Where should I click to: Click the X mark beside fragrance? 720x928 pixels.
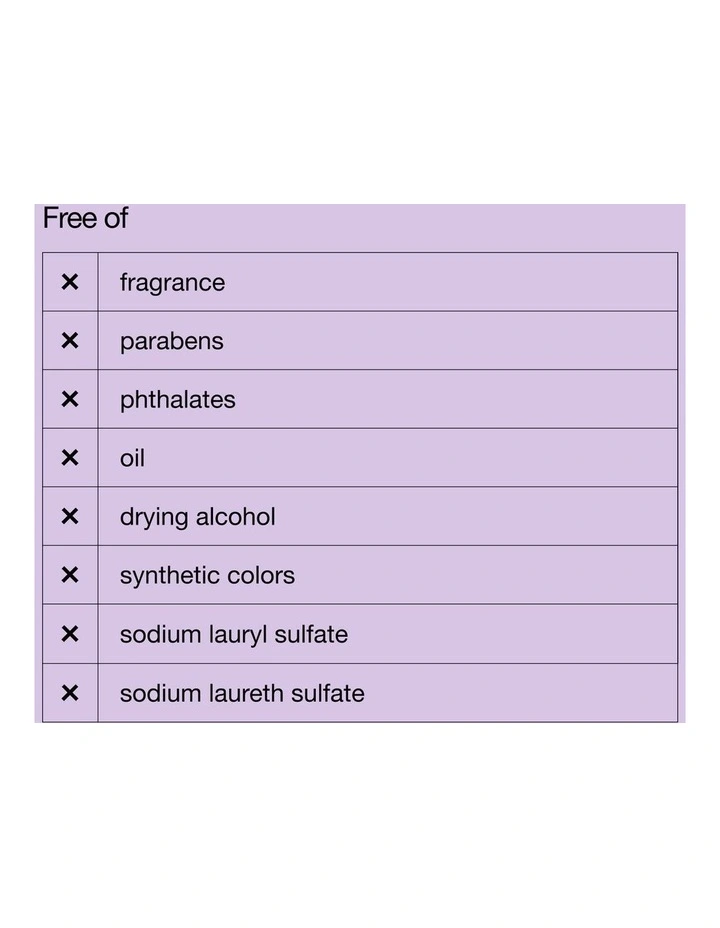pyautogui.click(x=70, y=282)
